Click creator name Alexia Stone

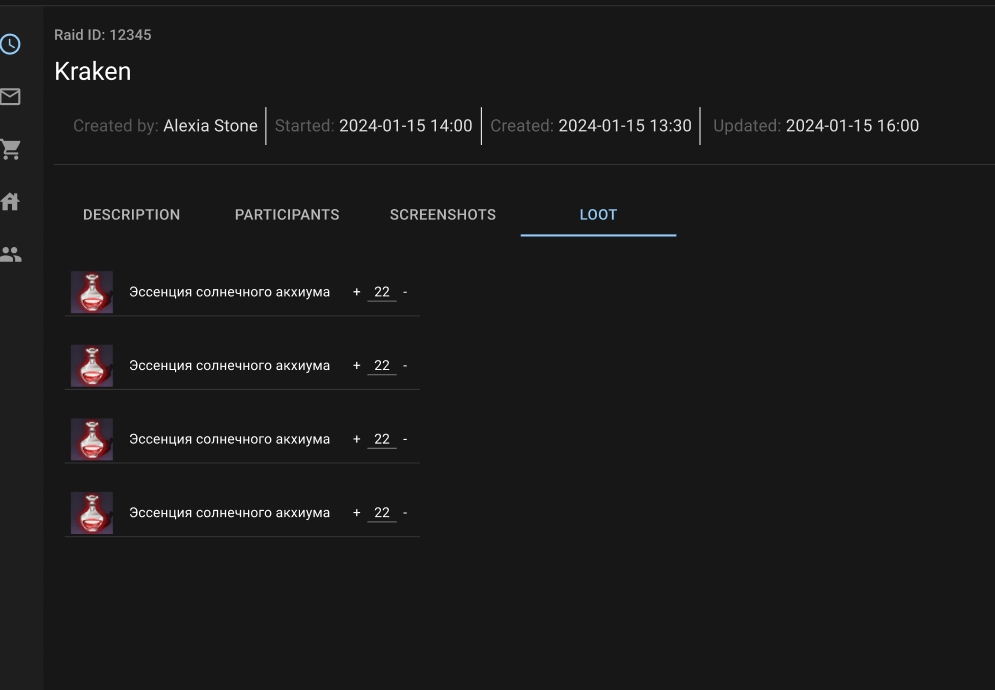pyautogui.click(x=210, y=126)
